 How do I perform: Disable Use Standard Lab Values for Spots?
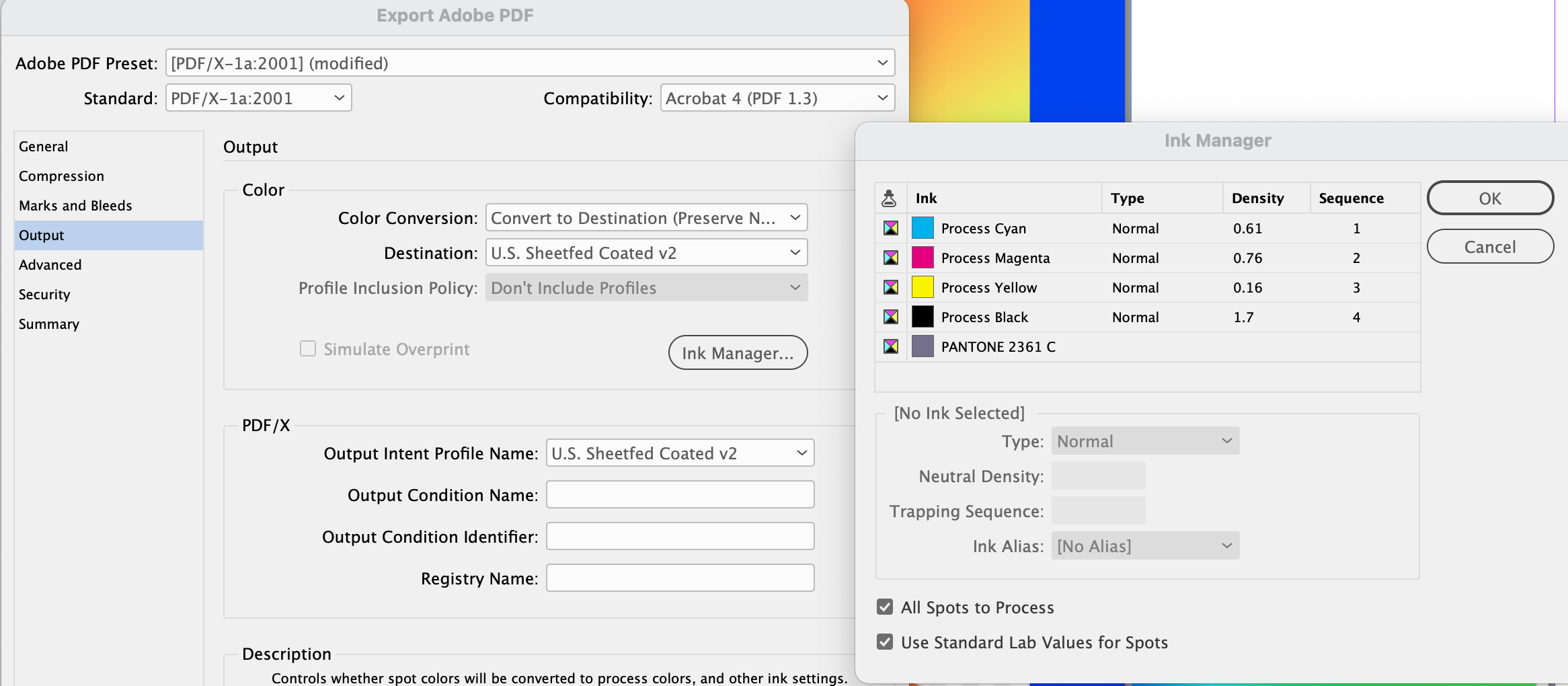pyautogui.click(x=885, y=642)
